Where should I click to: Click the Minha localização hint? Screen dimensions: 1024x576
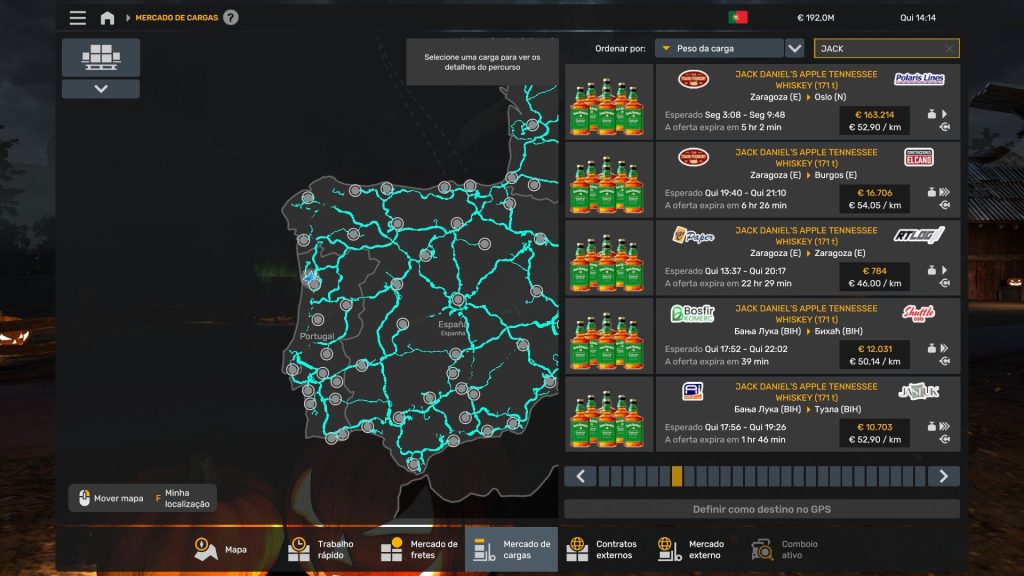pos(182,498)
